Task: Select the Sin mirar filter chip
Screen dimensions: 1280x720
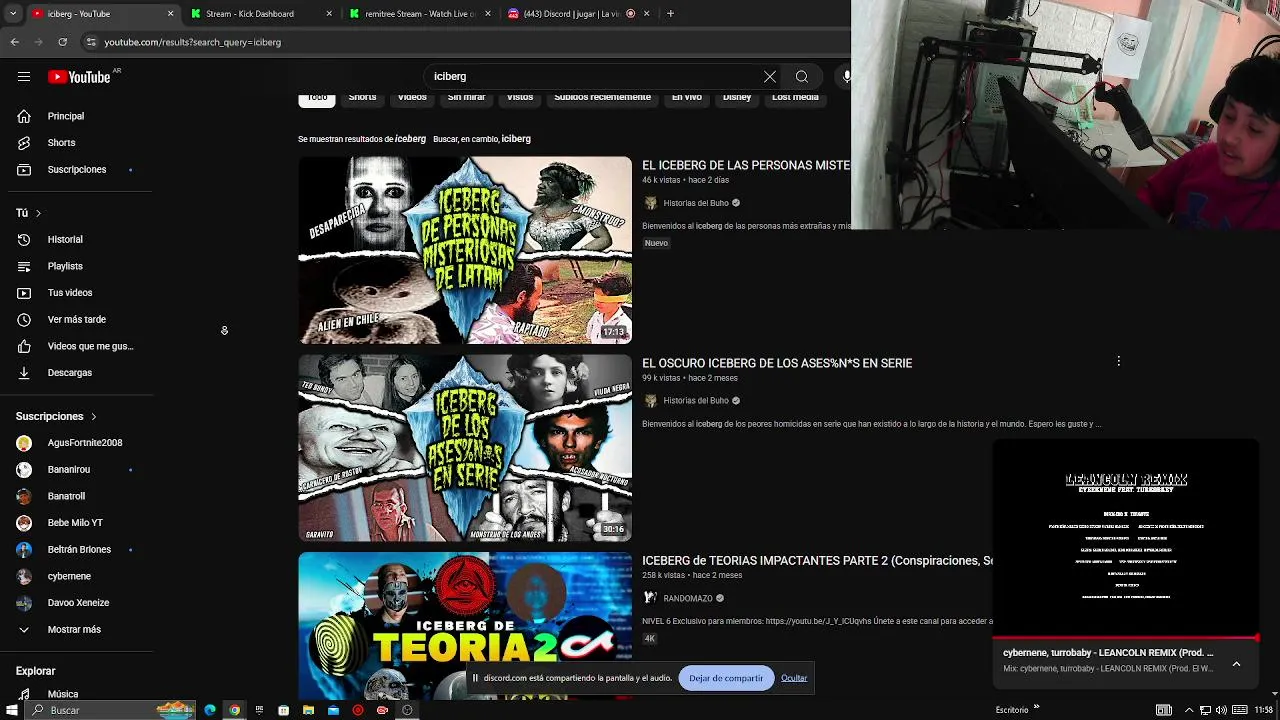Action: pos(466,98)
